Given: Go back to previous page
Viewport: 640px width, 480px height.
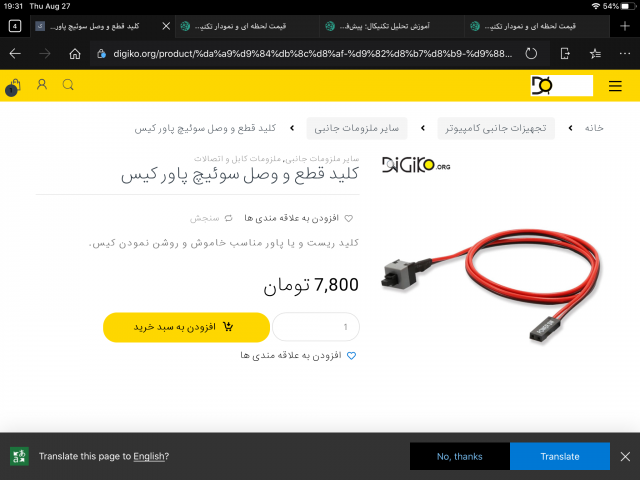Looking at the screenshot, I should point(15,53).
